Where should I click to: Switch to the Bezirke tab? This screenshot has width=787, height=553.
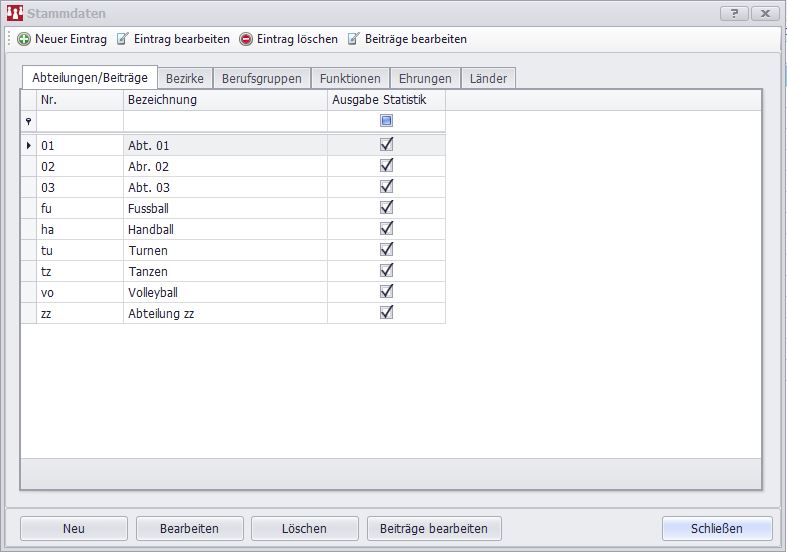[185, 78]
